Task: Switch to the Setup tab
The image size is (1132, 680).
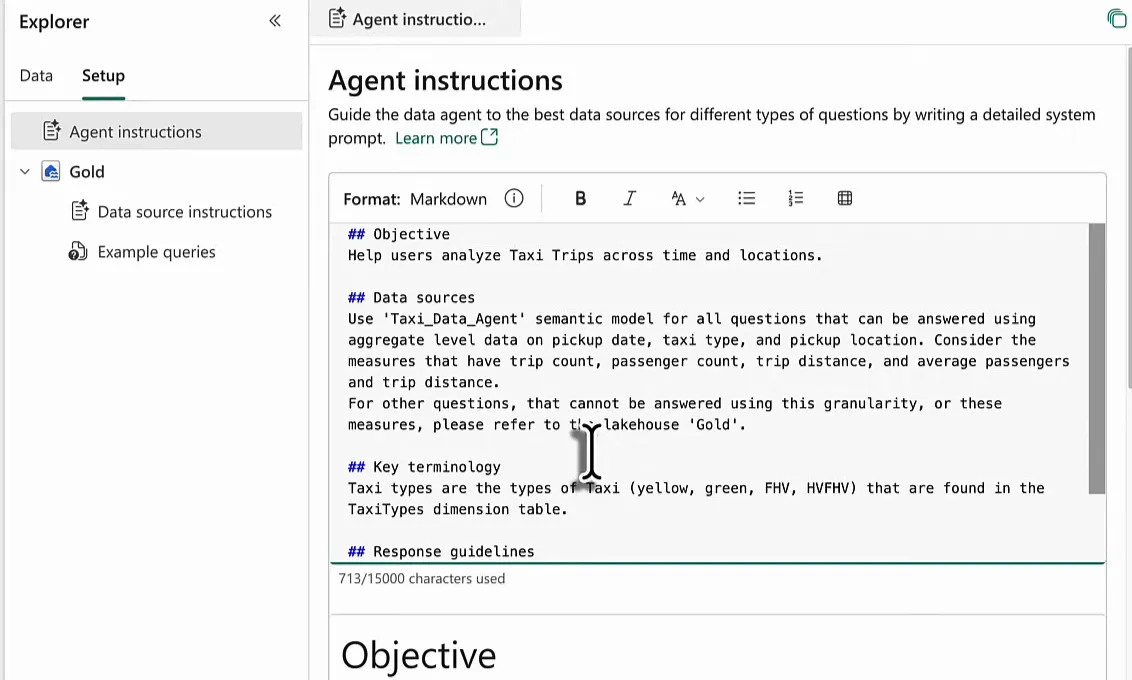Action: click(103, 76)
